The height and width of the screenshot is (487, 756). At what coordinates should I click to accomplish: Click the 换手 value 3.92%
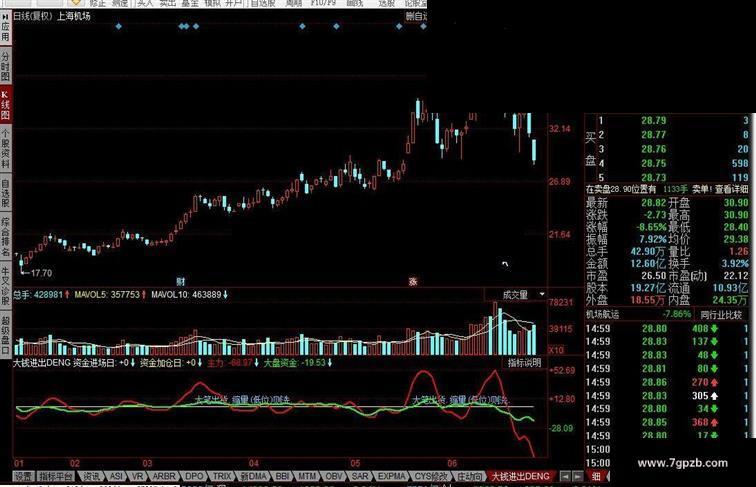pos(735,264)
